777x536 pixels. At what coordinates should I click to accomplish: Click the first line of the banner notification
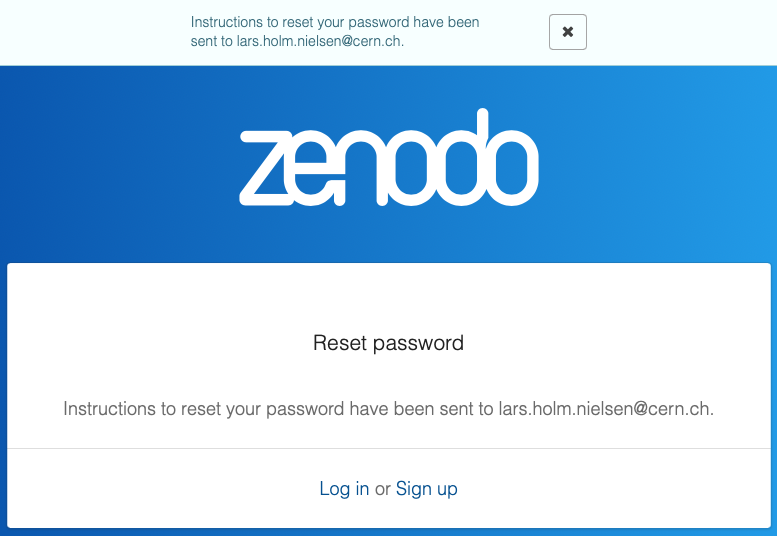click(335, 22)
